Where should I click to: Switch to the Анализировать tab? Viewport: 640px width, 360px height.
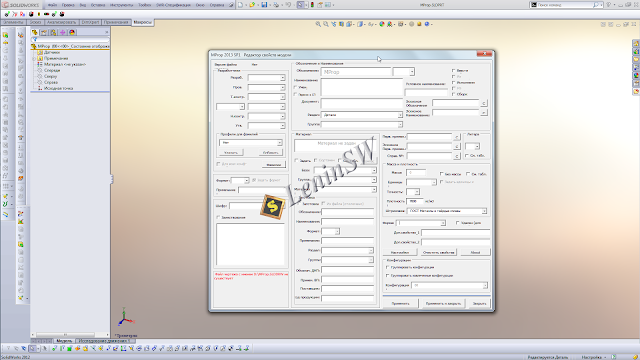tap(62, 22)
